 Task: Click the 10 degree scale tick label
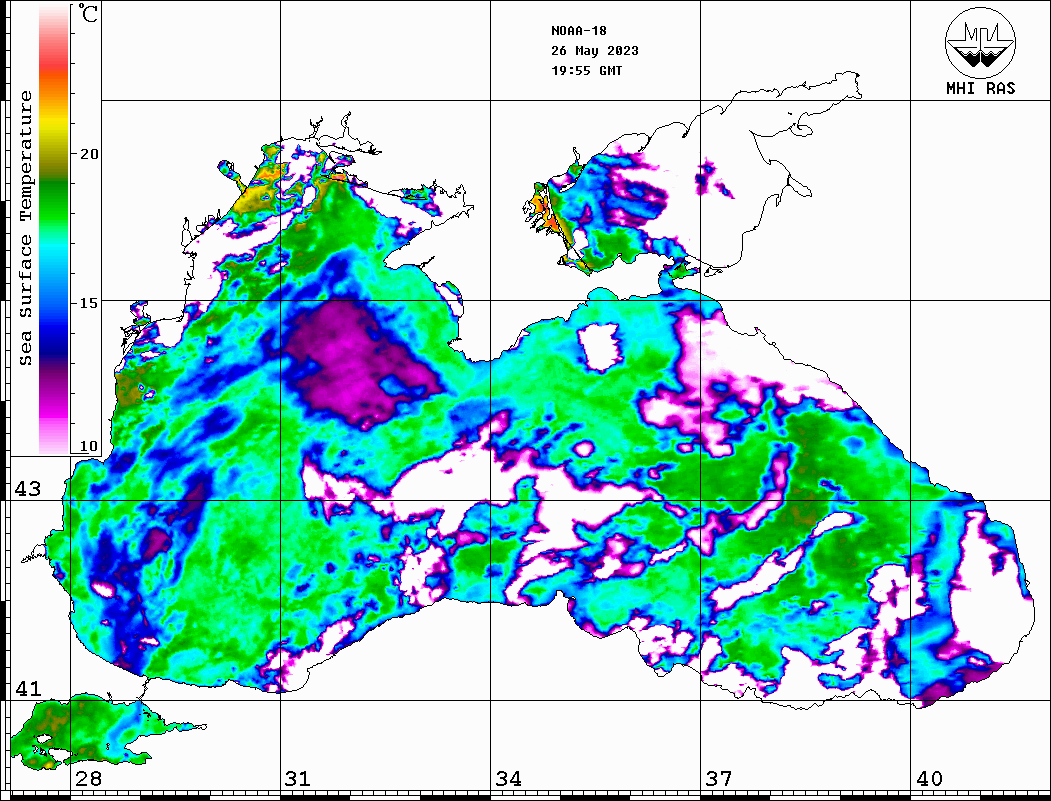pos(88,446)
